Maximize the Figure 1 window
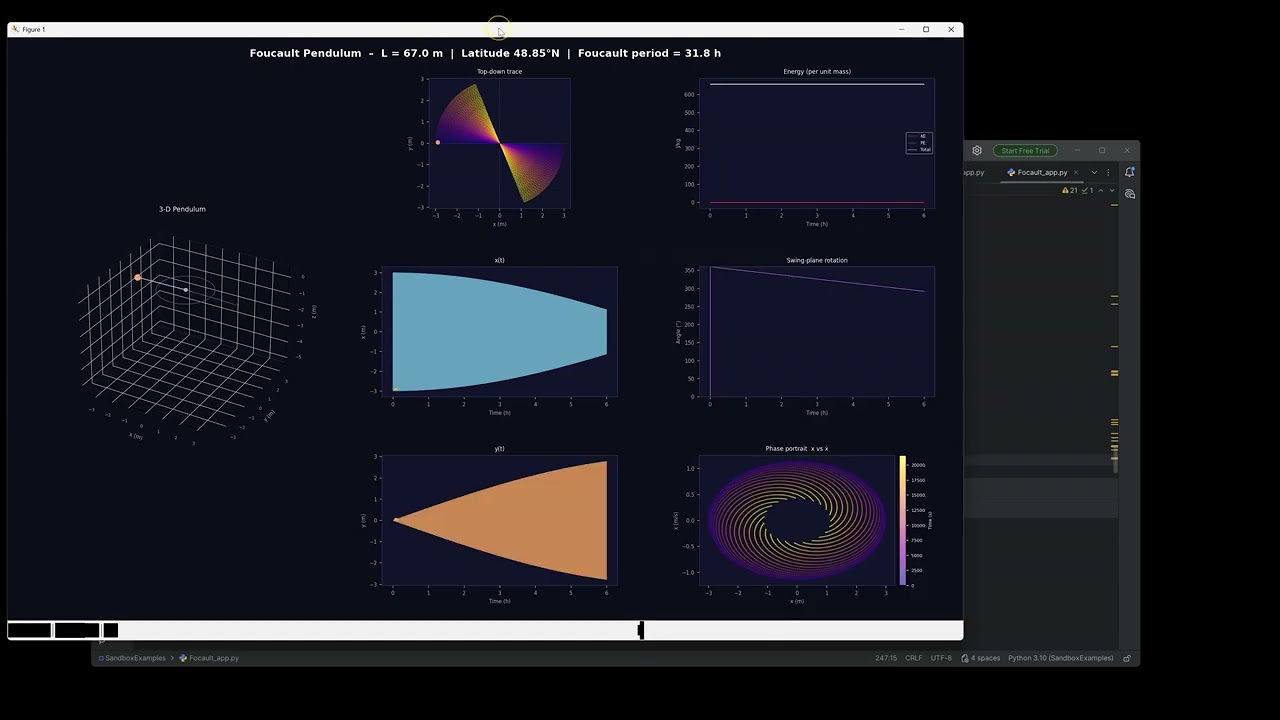Screen dimensions: 1280x720 click(x=926, y=29)
